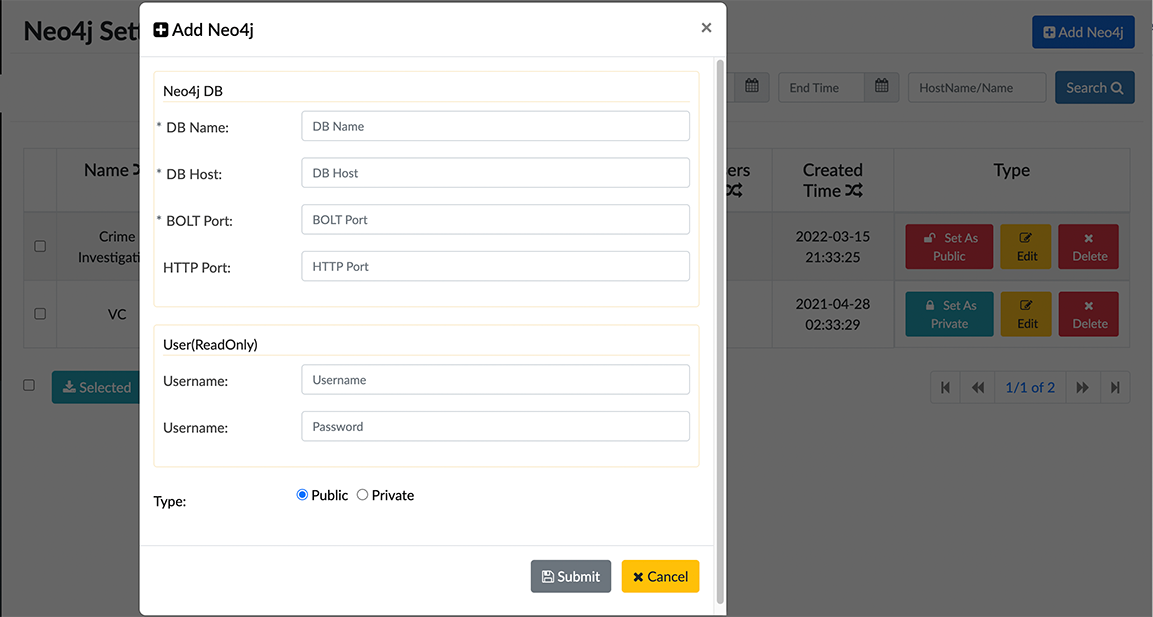The height and width of the screenshot is (617, 1153).
Task: Click into the DB Name field
Action: point(495,126)
